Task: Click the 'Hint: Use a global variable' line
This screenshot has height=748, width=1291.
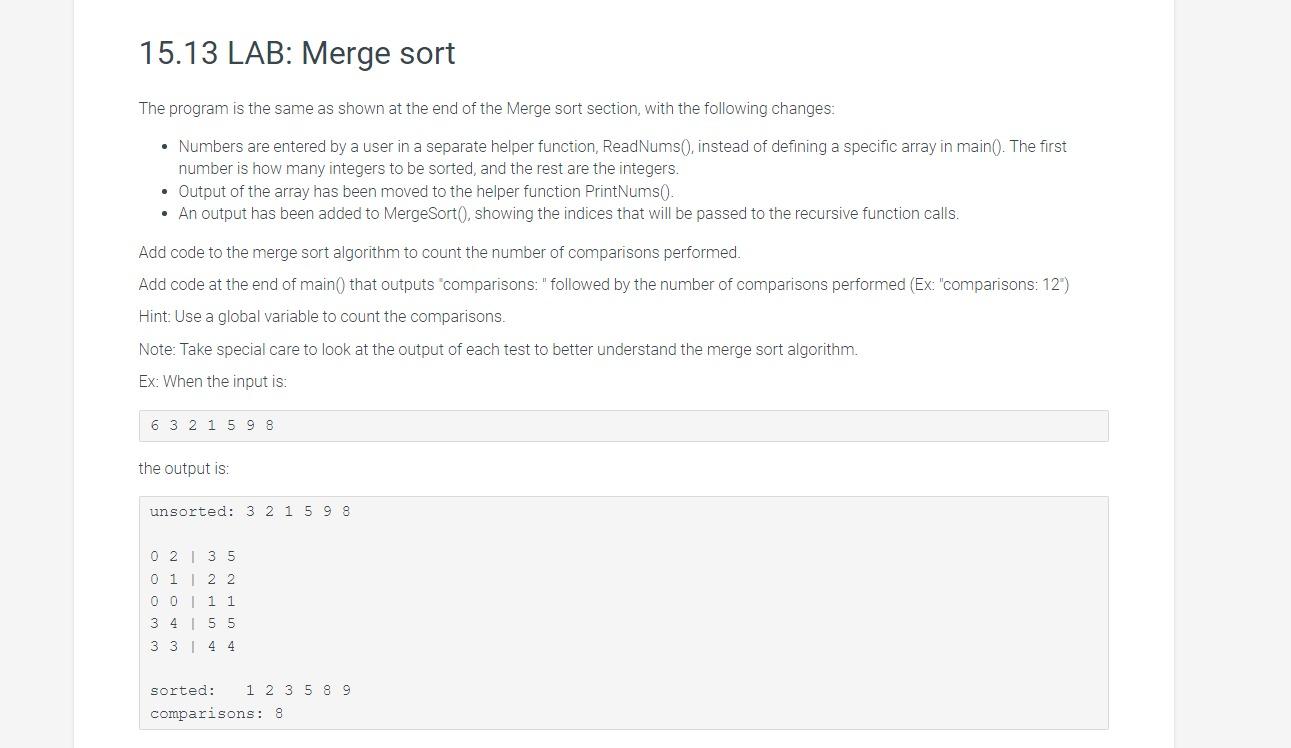Action: [x=322, y=317]
